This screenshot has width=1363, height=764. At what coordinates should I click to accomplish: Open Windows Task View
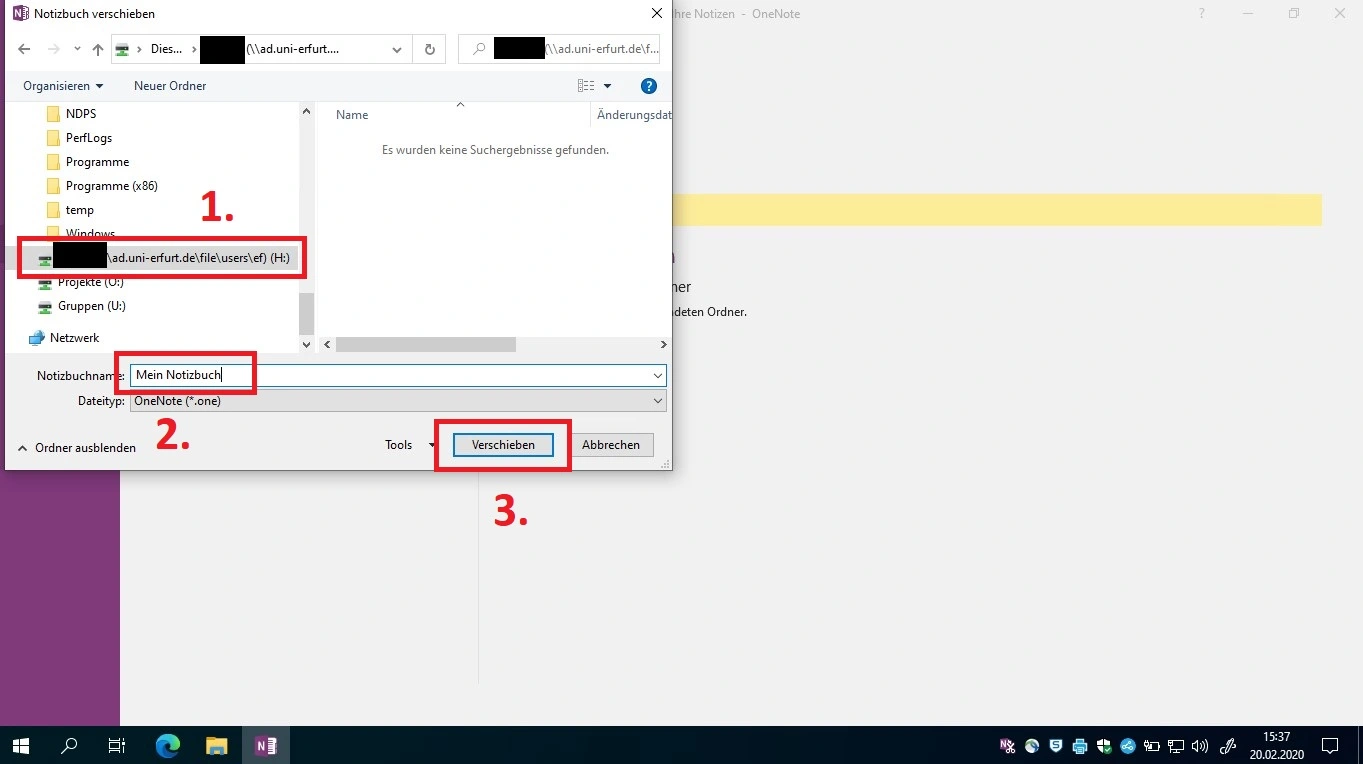pos(117,745)
